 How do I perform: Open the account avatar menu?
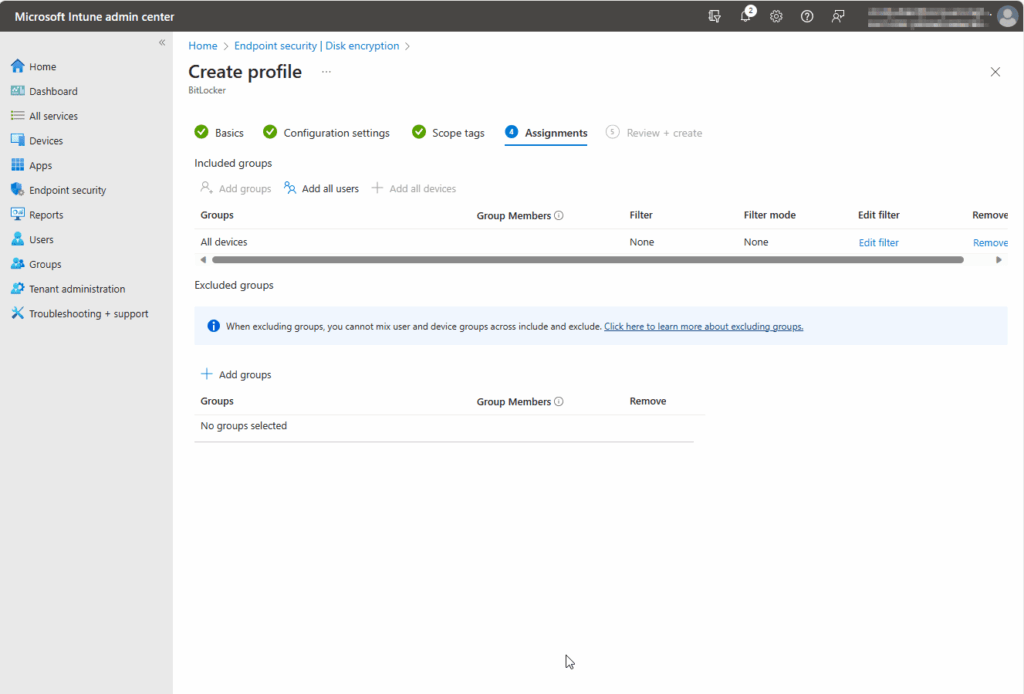click(1007, 16)
